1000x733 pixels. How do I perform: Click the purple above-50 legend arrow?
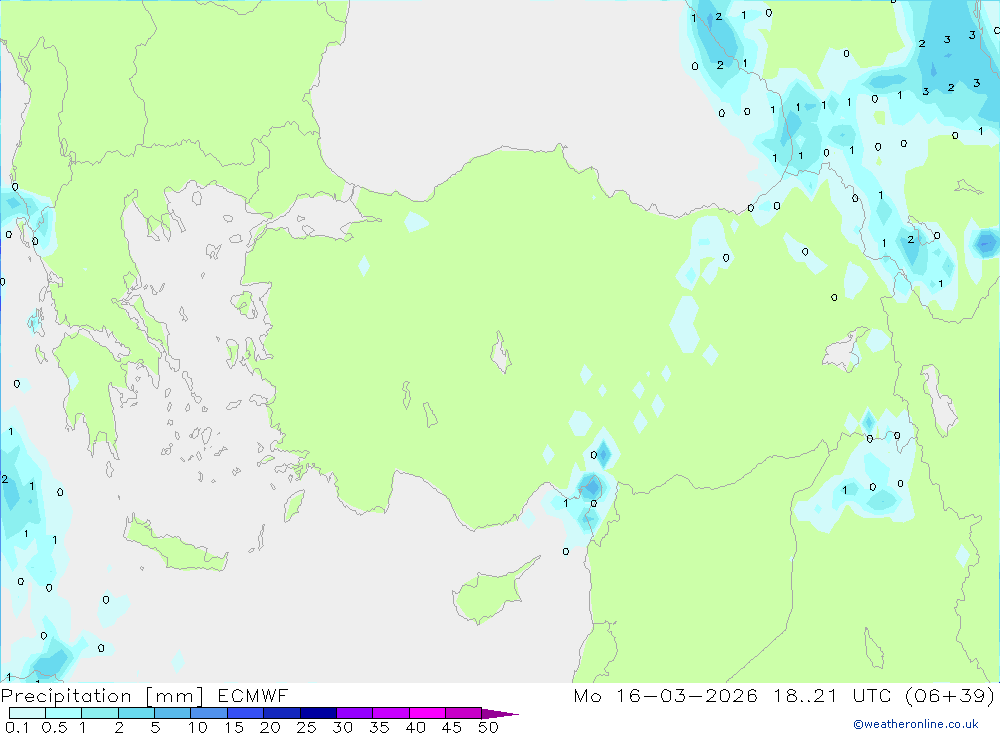[499, 714]
